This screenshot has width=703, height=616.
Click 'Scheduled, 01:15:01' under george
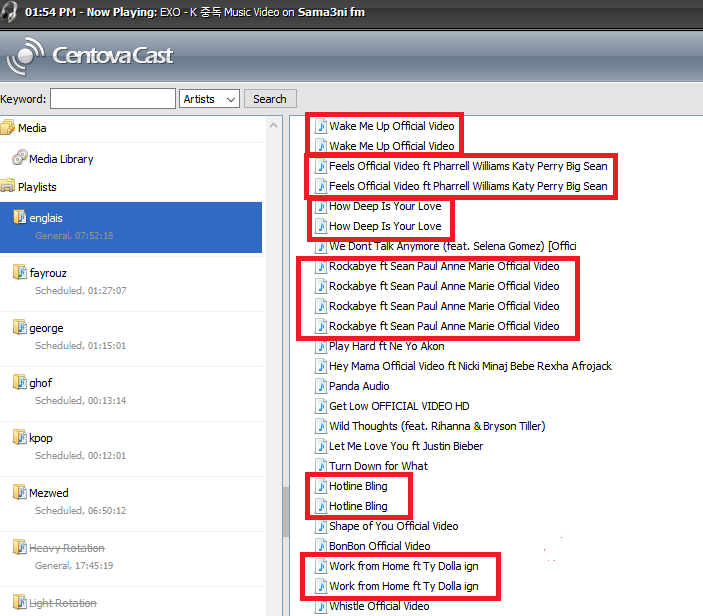pyautogui.click(x=81, y=346)
